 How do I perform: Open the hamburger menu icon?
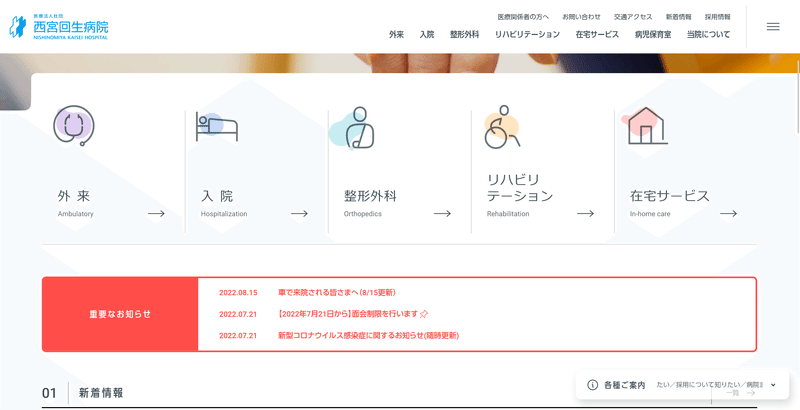pyautogui.click(x=773, y=27)
